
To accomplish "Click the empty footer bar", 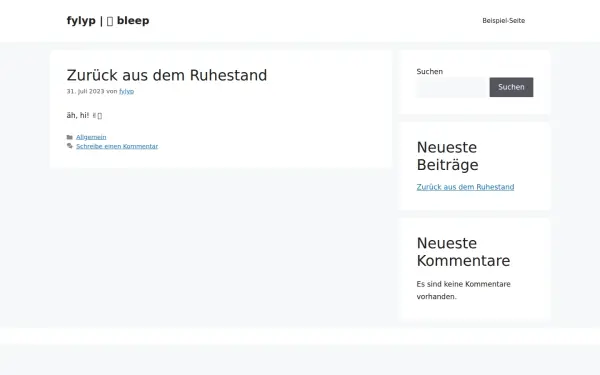I will point(300,336).
